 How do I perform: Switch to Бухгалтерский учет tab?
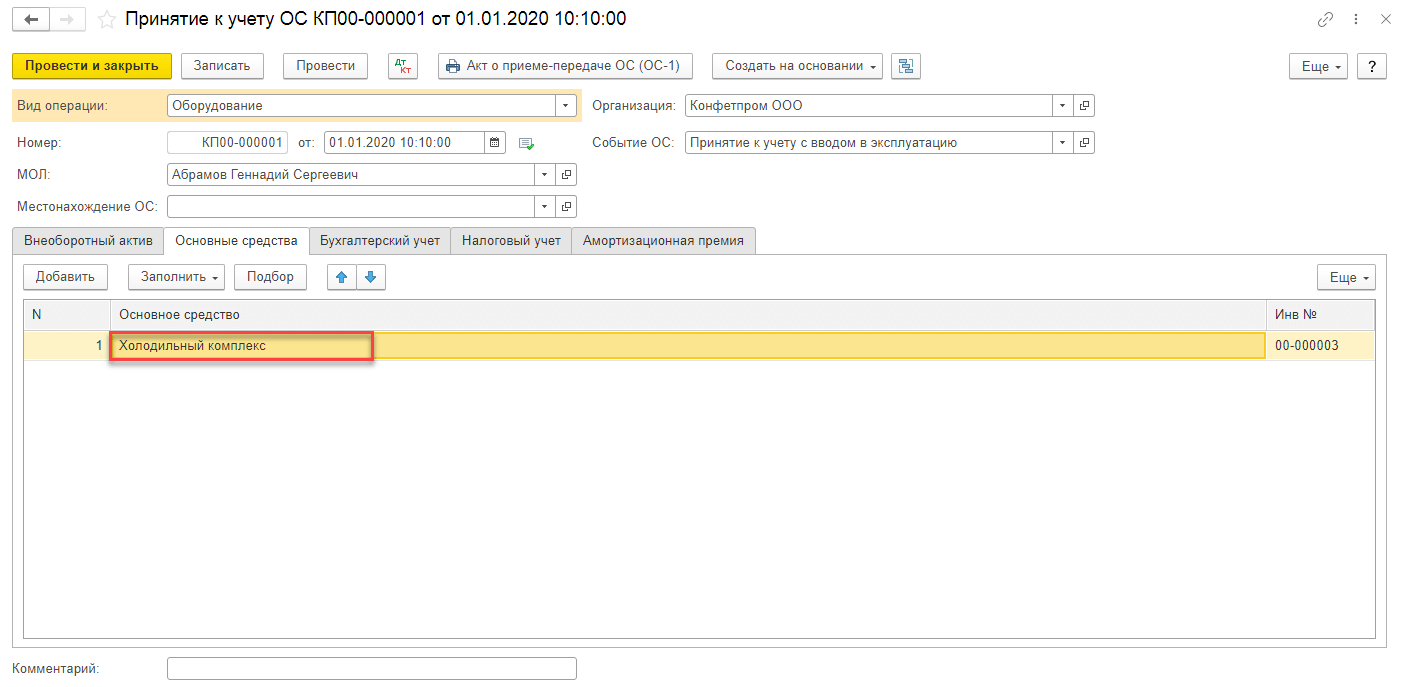(x=379, y=241)
